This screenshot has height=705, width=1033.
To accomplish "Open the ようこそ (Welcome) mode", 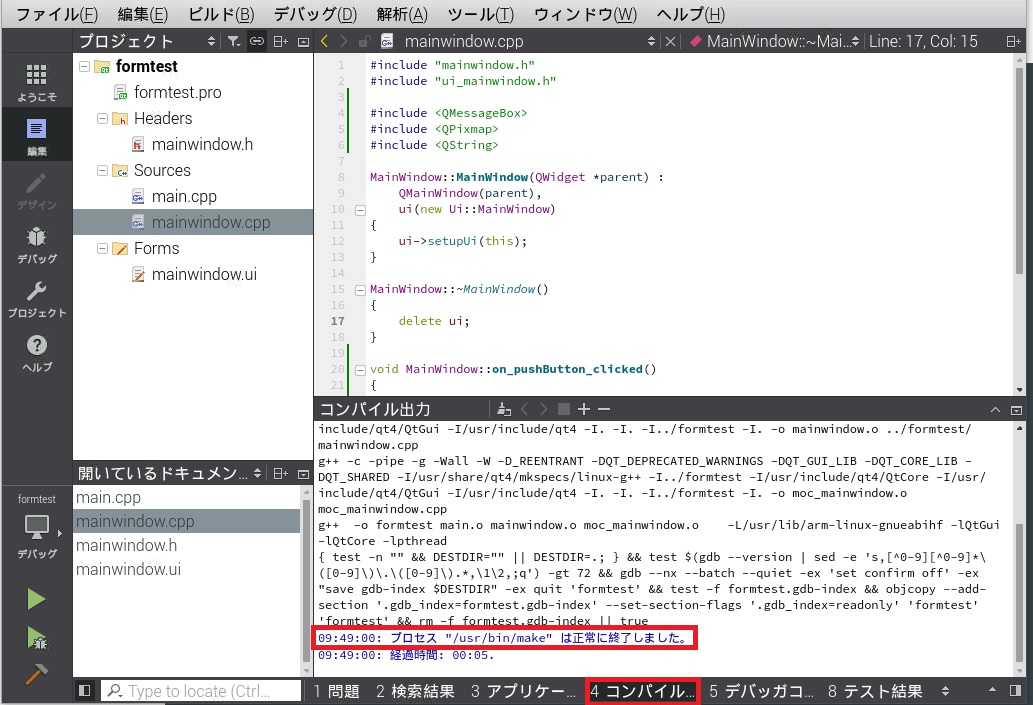I will tap(36, 83).
